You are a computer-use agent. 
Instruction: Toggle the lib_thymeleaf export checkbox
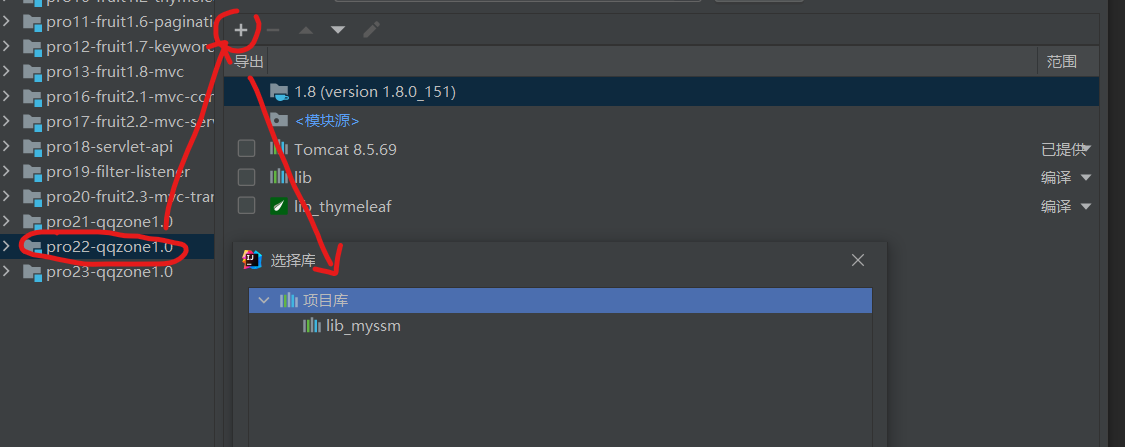pos(246,206)
